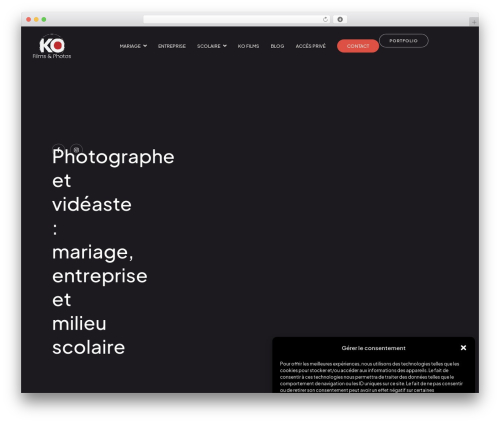
Task: Click the green maximize window button
Action: pos(44,19)
